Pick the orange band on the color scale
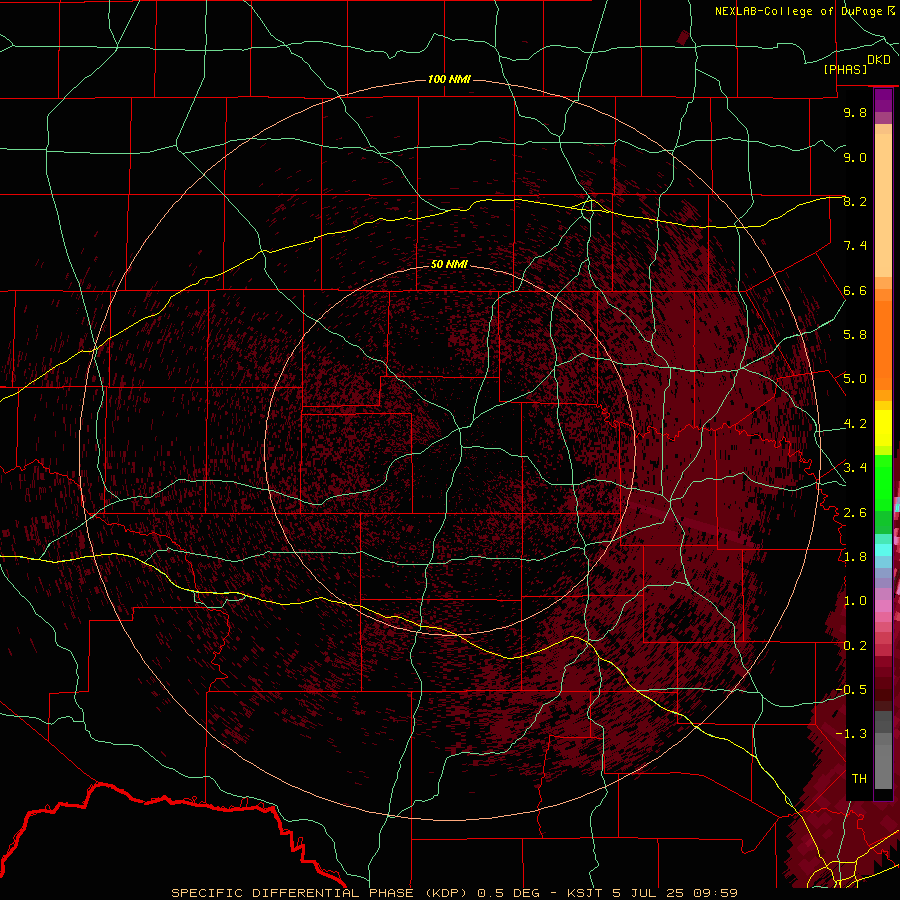Screen dimensions: 900x900 click(883, 344)
